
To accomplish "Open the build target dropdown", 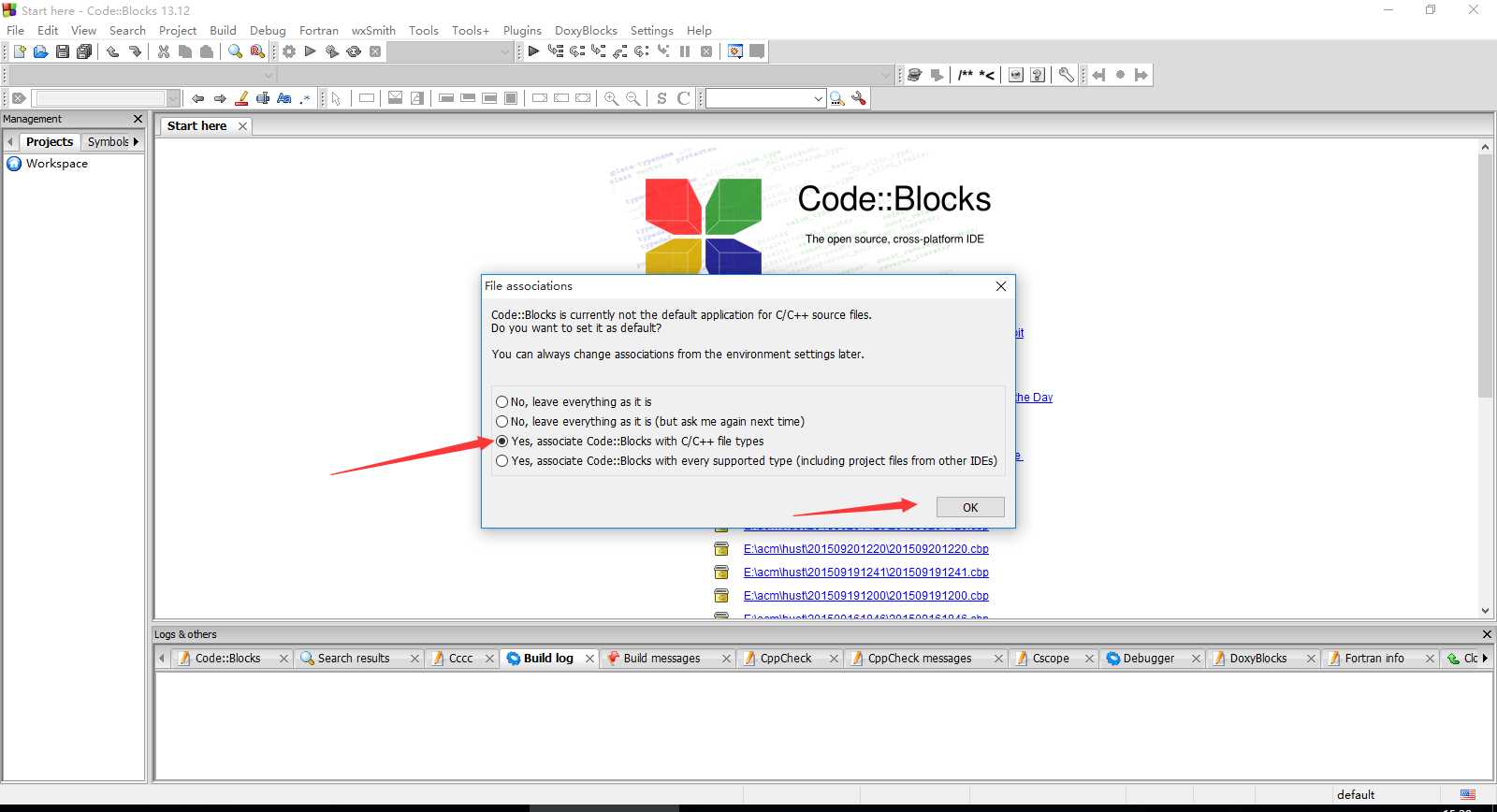I will coord(505,51).
